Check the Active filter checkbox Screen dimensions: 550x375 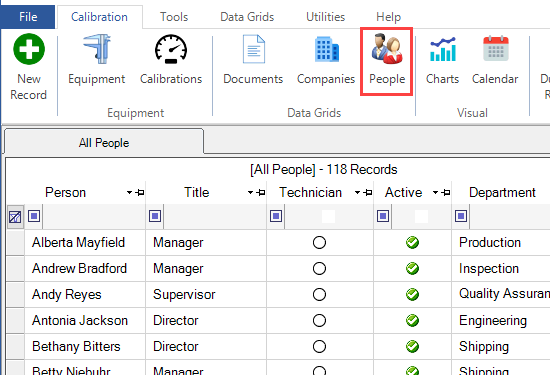421,216
